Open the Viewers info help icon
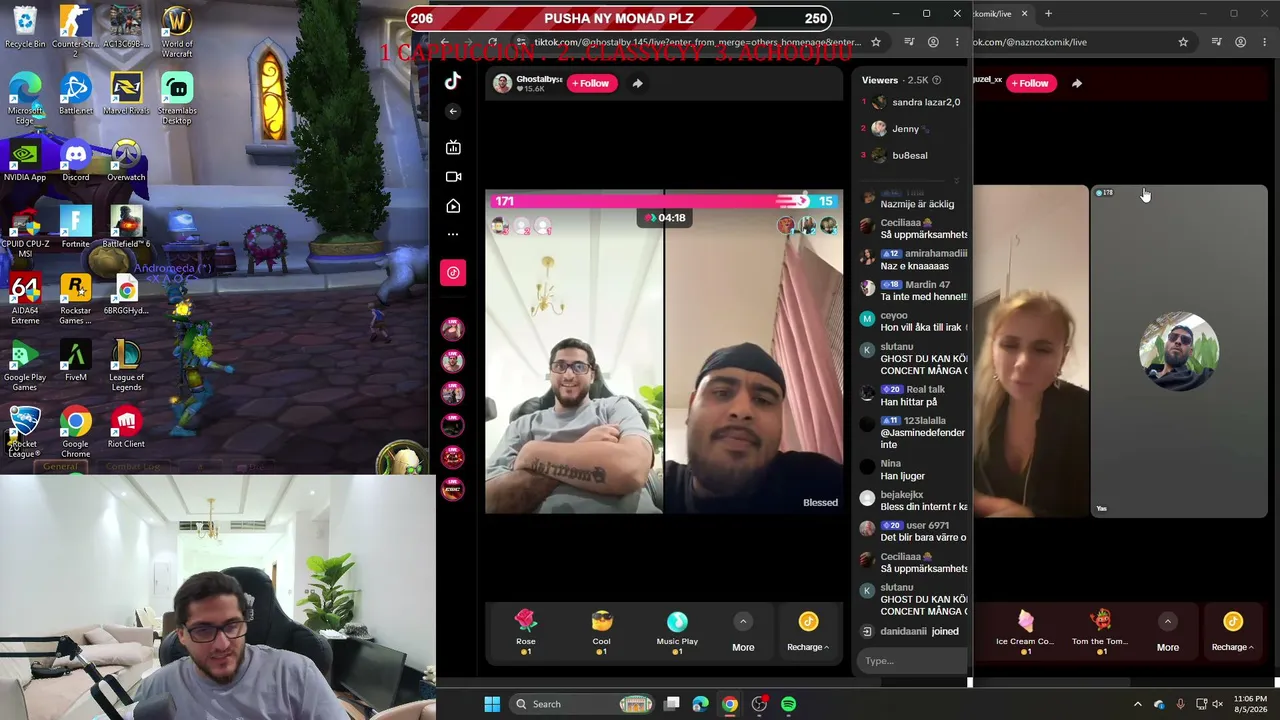 (936, 80)
